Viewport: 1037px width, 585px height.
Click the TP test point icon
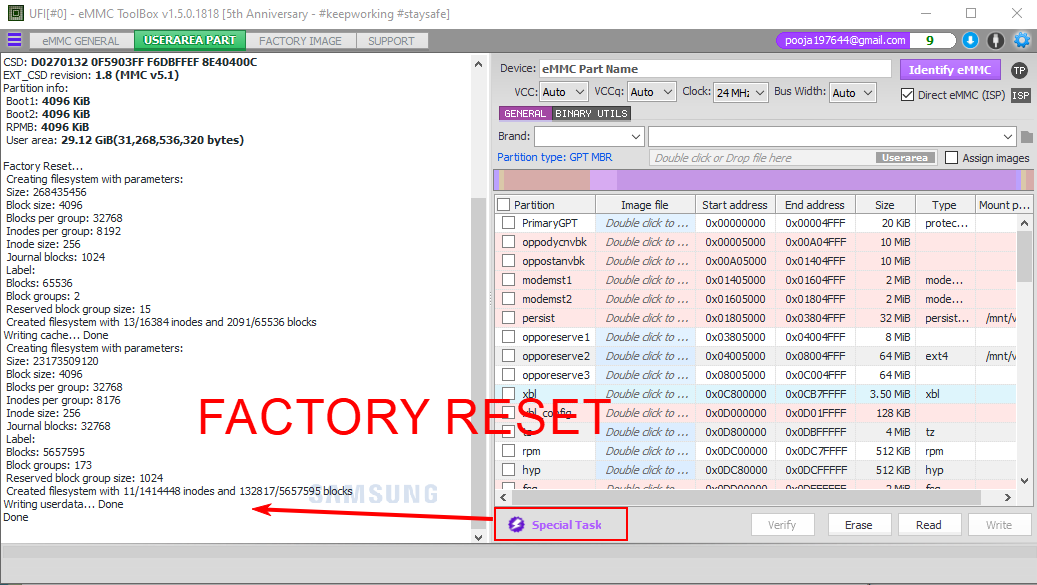point(1019,70)
